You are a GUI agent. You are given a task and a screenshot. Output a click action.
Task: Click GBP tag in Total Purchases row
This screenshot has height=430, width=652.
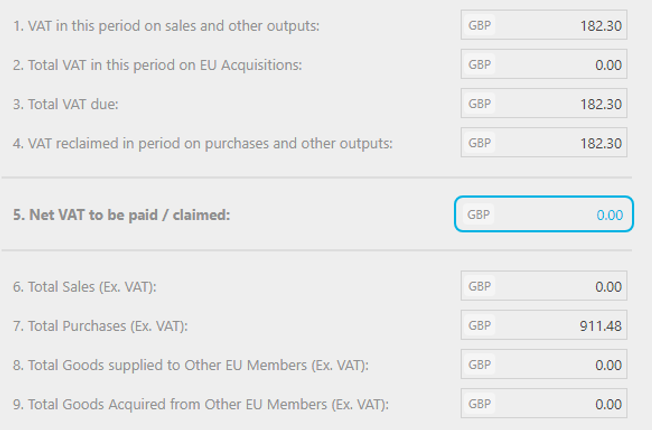[480, 326]
